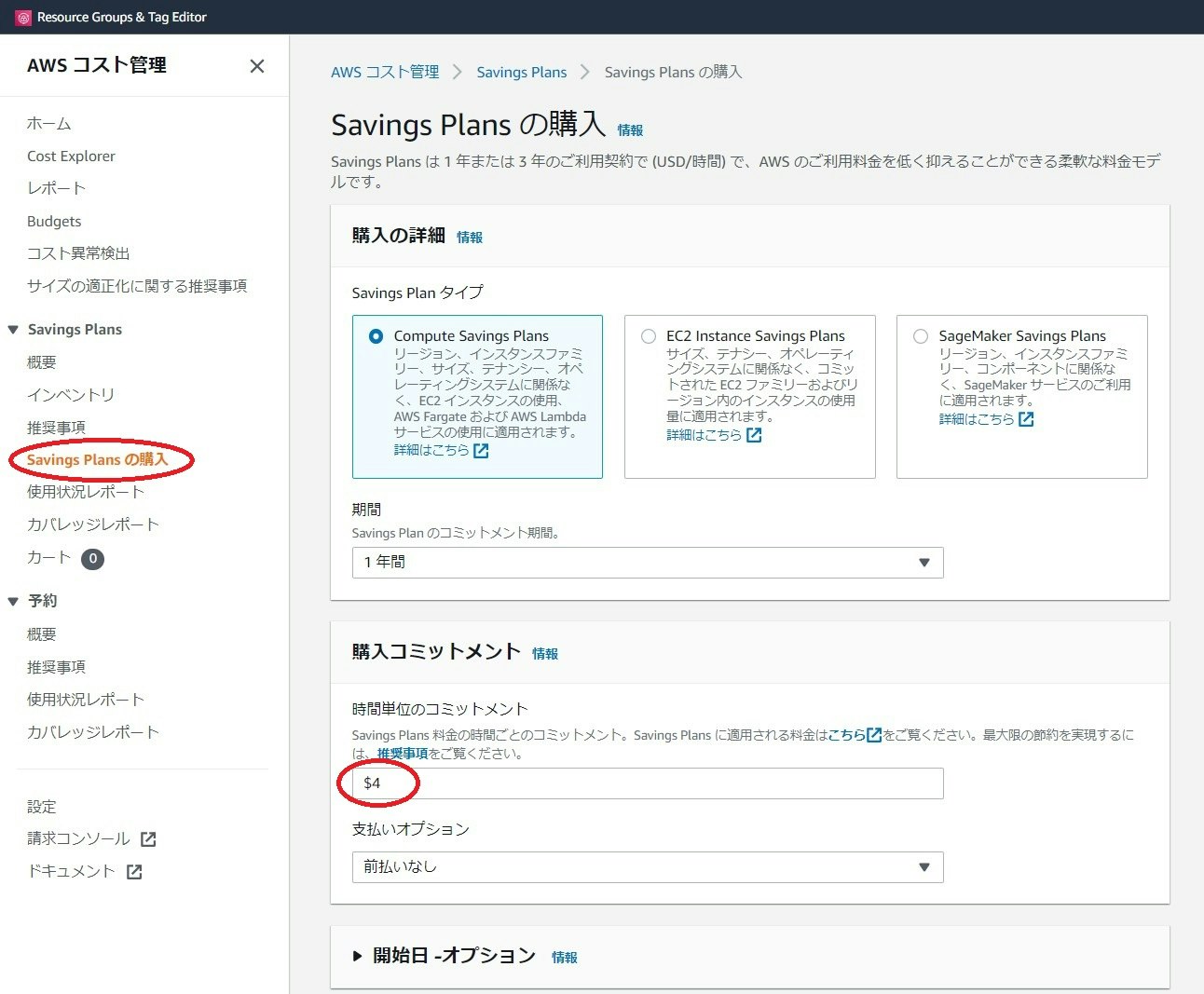
Task: Click external link icon next to こちら
Action: (873, 735)
